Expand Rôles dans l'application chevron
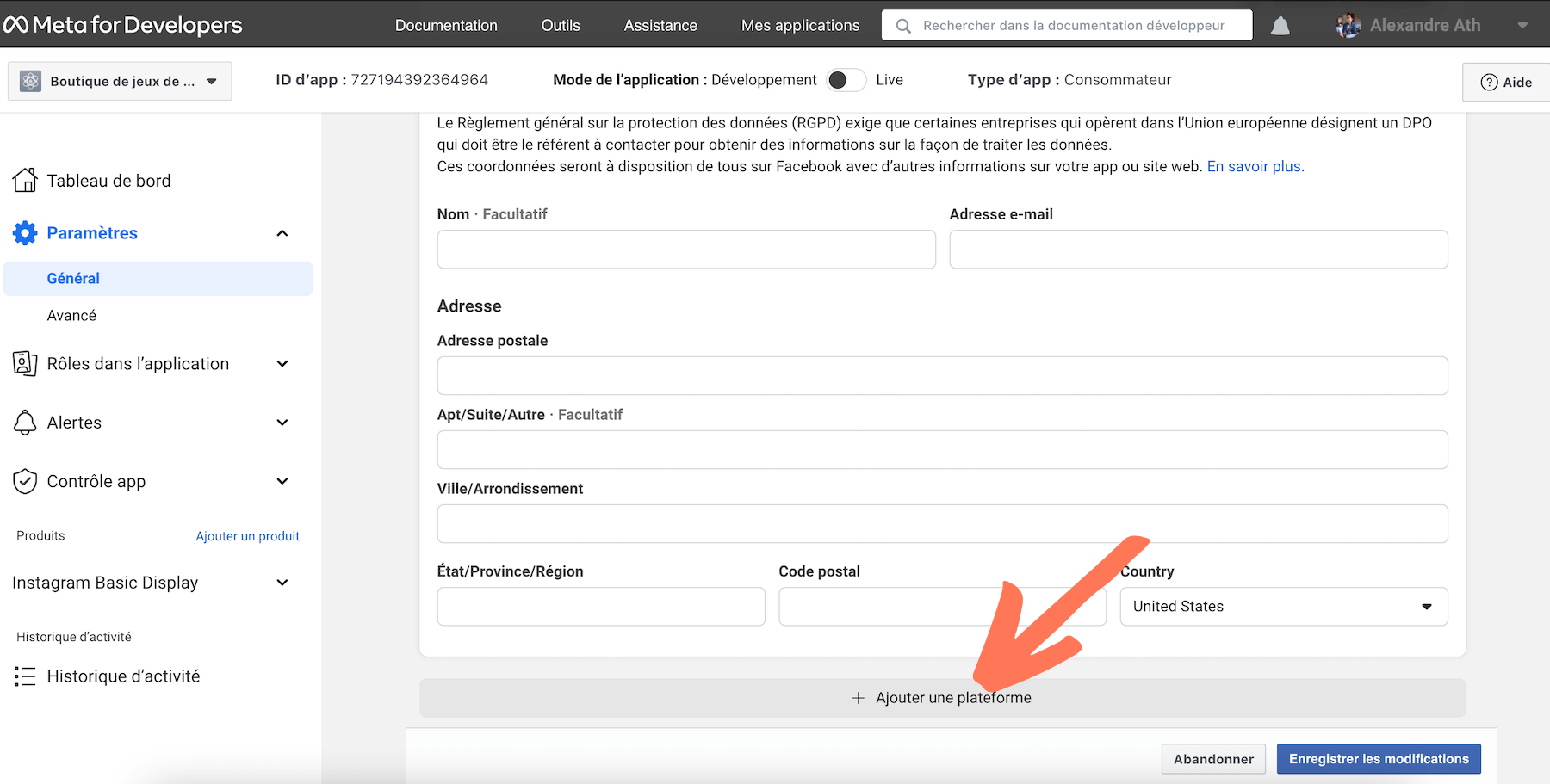 [282, 364]
